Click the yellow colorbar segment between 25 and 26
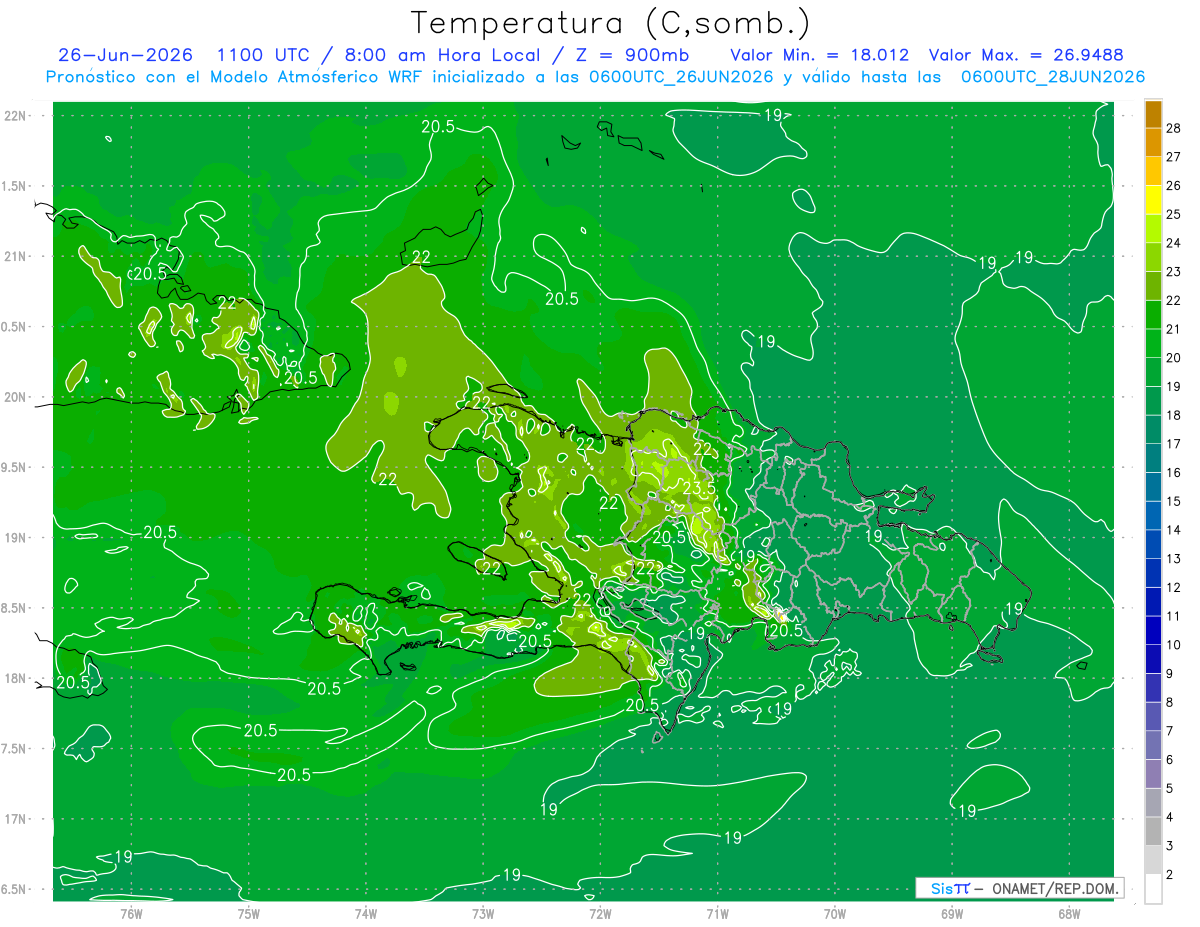Viewport: 1200px width, 927px height. (x=1153, y=200)
